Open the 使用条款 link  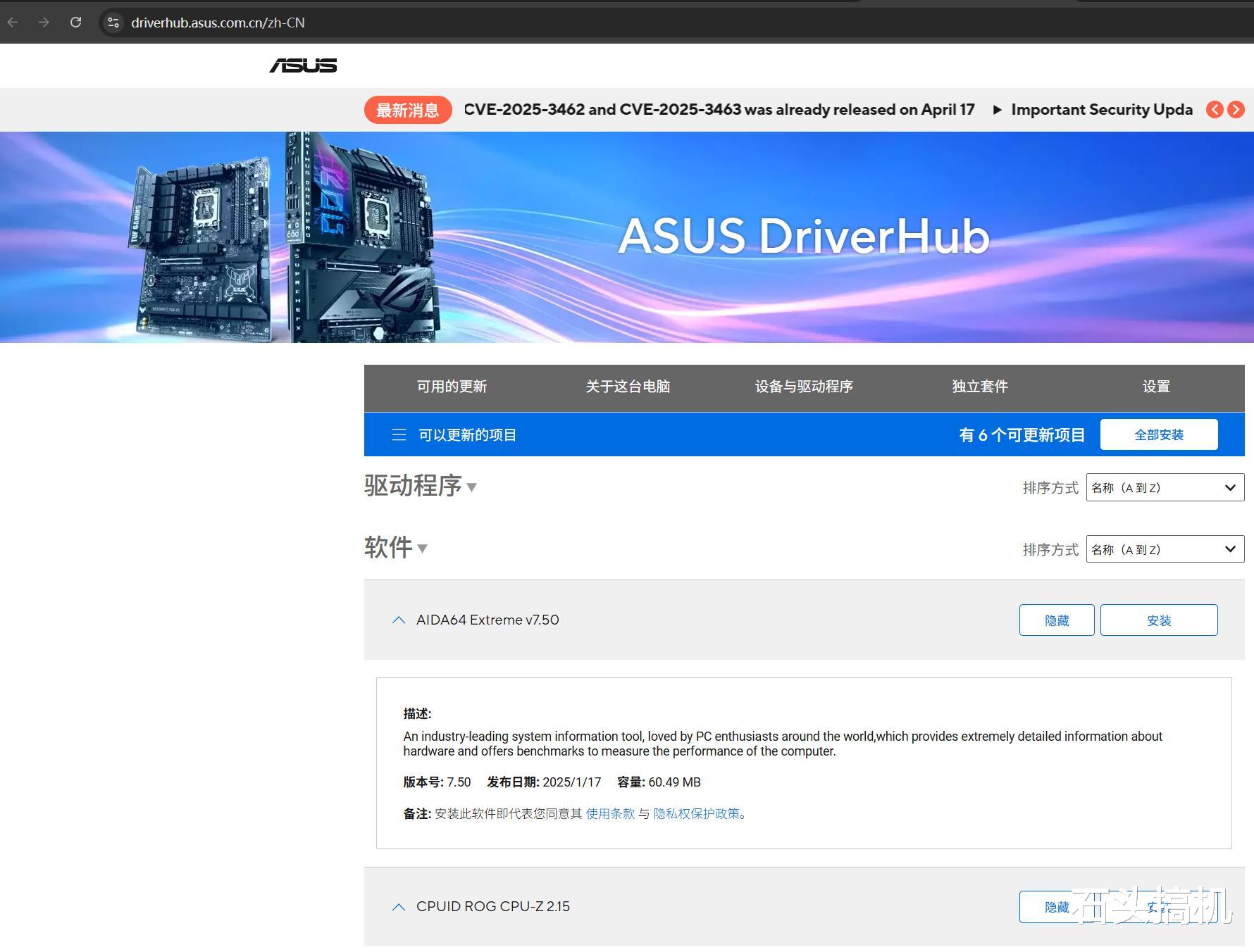[x=610, y=814]
